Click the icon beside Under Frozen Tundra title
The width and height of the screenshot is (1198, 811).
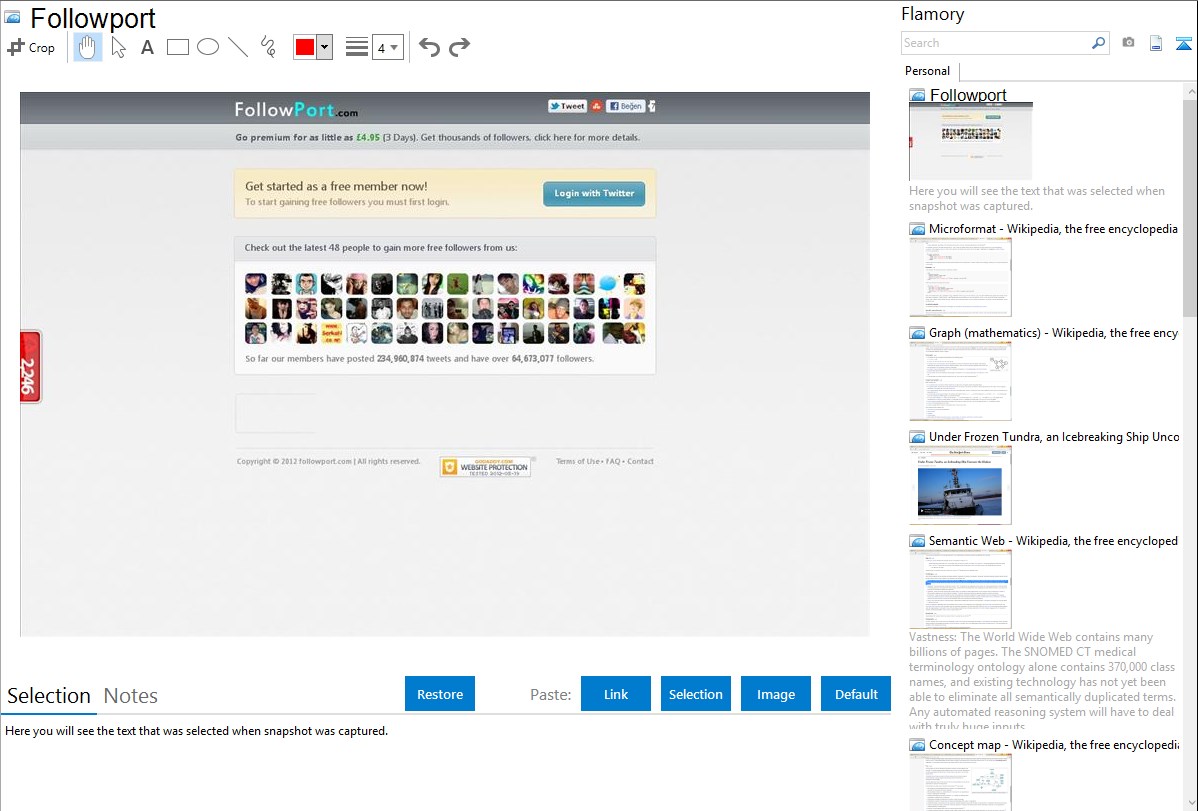[917, 436]
